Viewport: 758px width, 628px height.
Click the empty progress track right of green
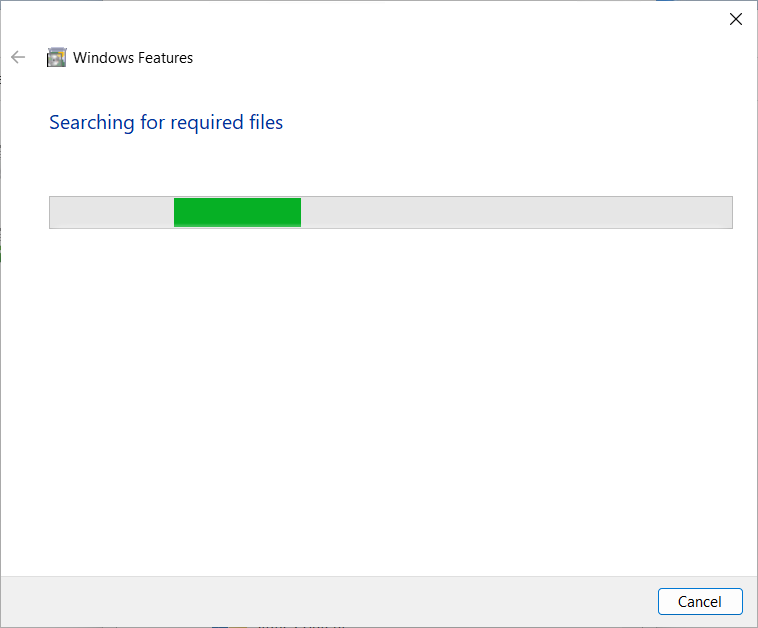tap(515, 213)
